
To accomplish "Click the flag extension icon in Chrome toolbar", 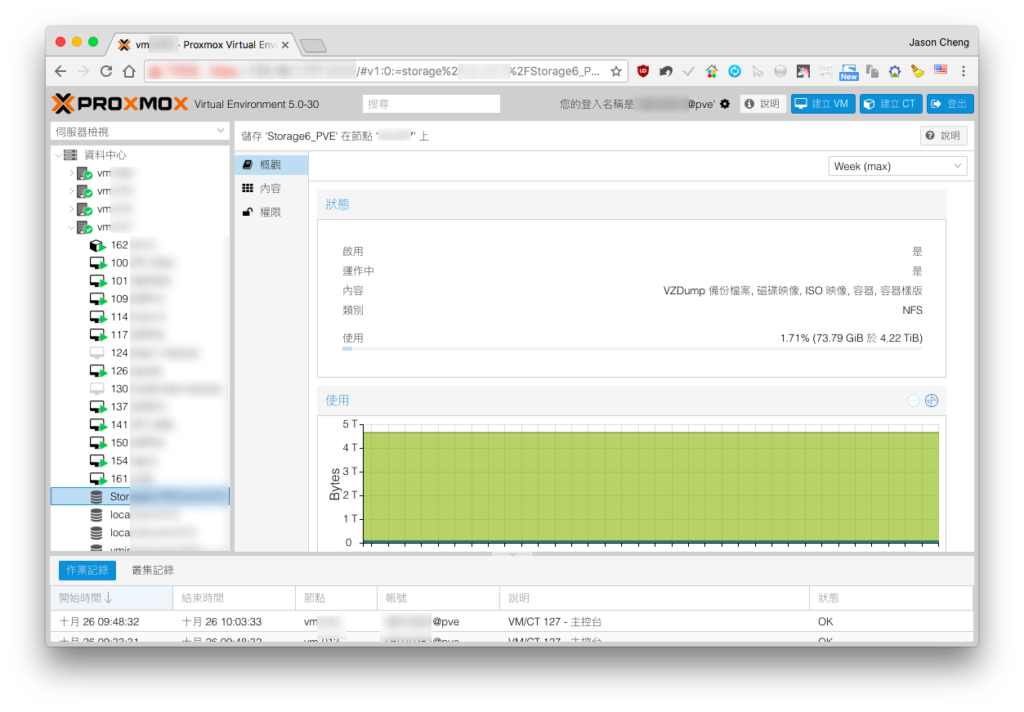I will pos(940,70).
